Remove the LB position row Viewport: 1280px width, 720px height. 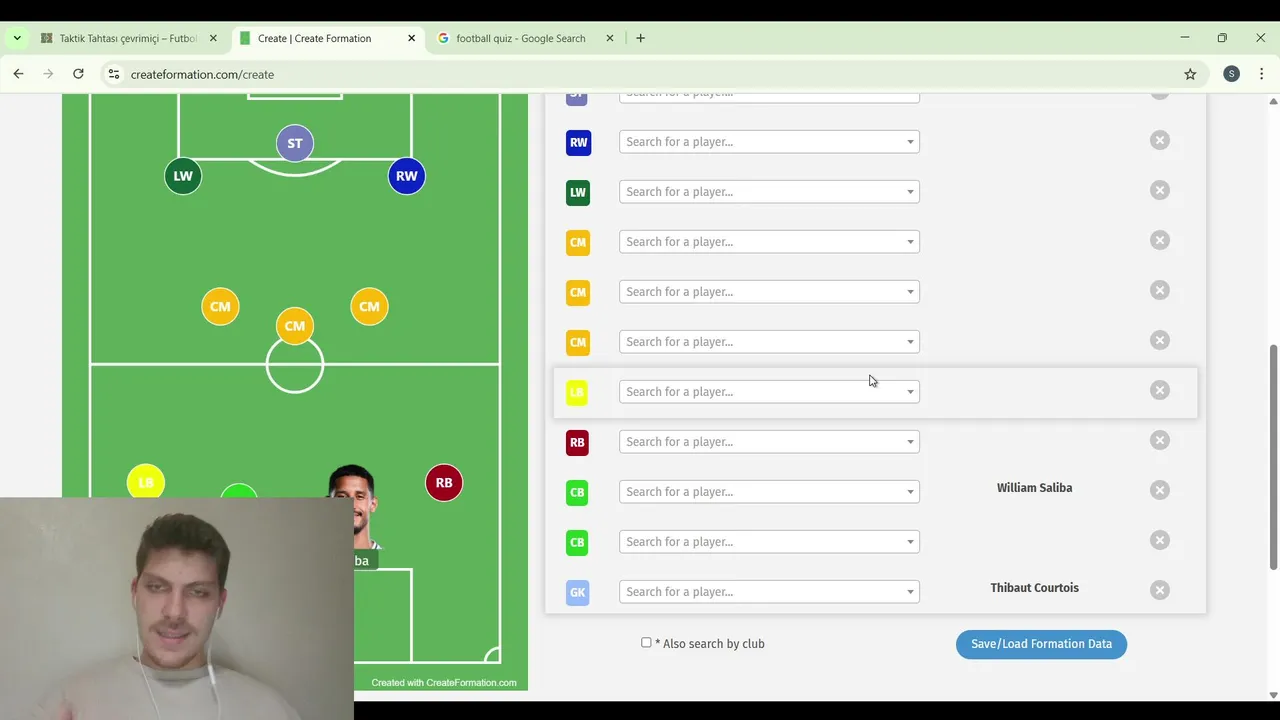1160,390
